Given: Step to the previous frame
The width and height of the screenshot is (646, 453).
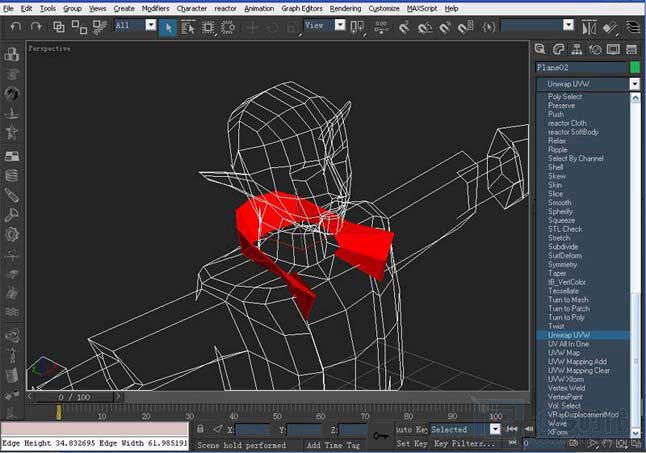Looking at the screenshot, I should [x=529, y=429].
